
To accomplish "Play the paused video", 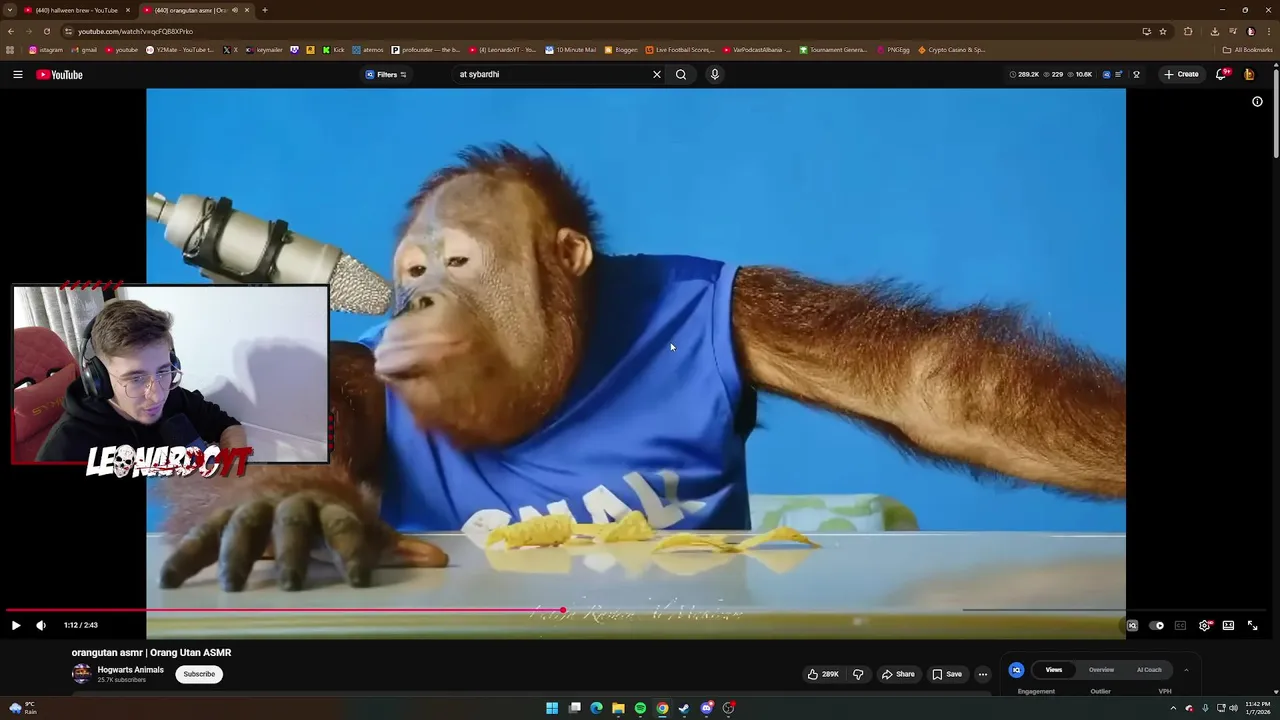I will (x=16, y=625).
